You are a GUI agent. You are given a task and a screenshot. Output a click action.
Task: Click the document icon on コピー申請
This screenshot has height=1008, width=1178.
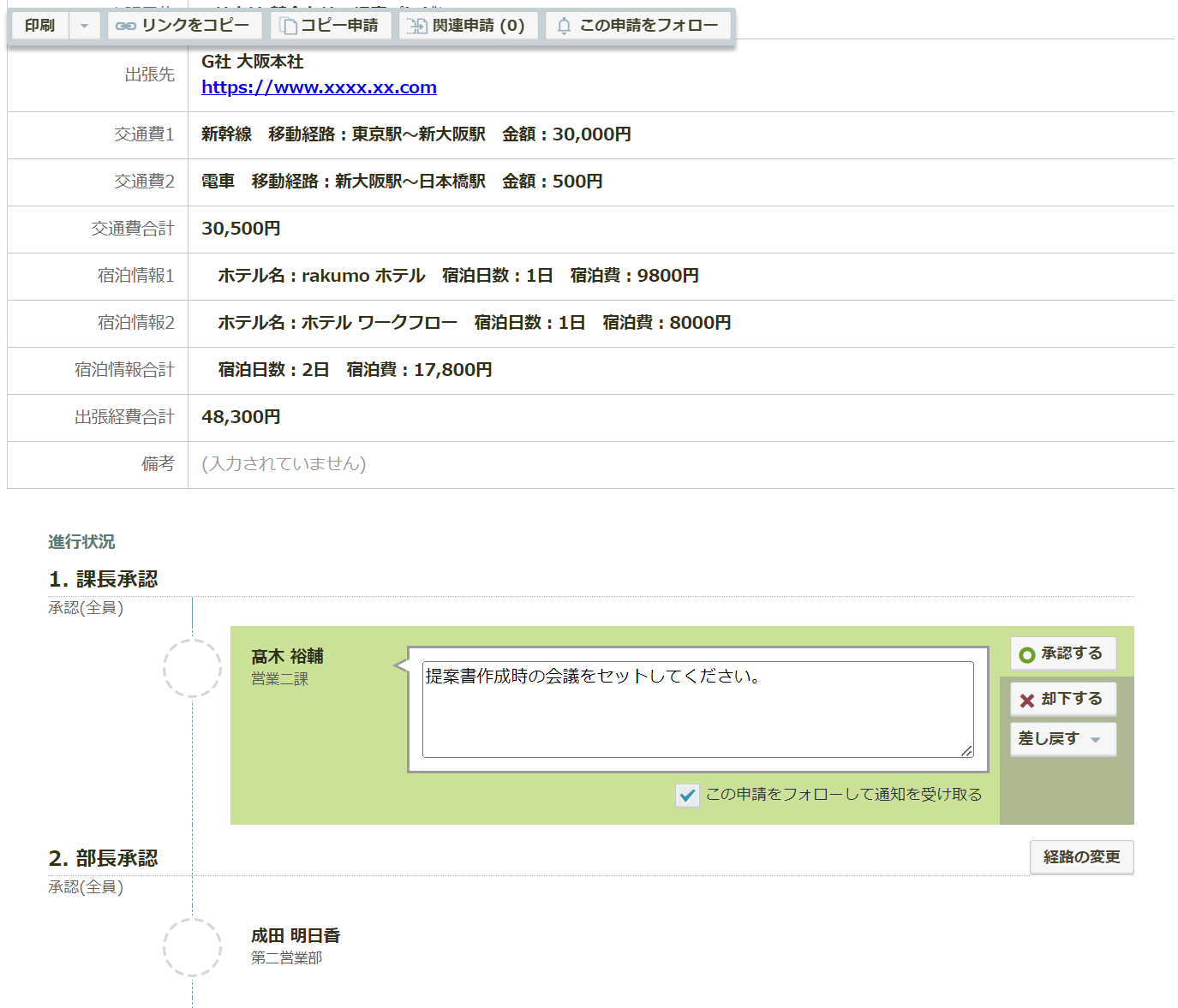[289, 26]
